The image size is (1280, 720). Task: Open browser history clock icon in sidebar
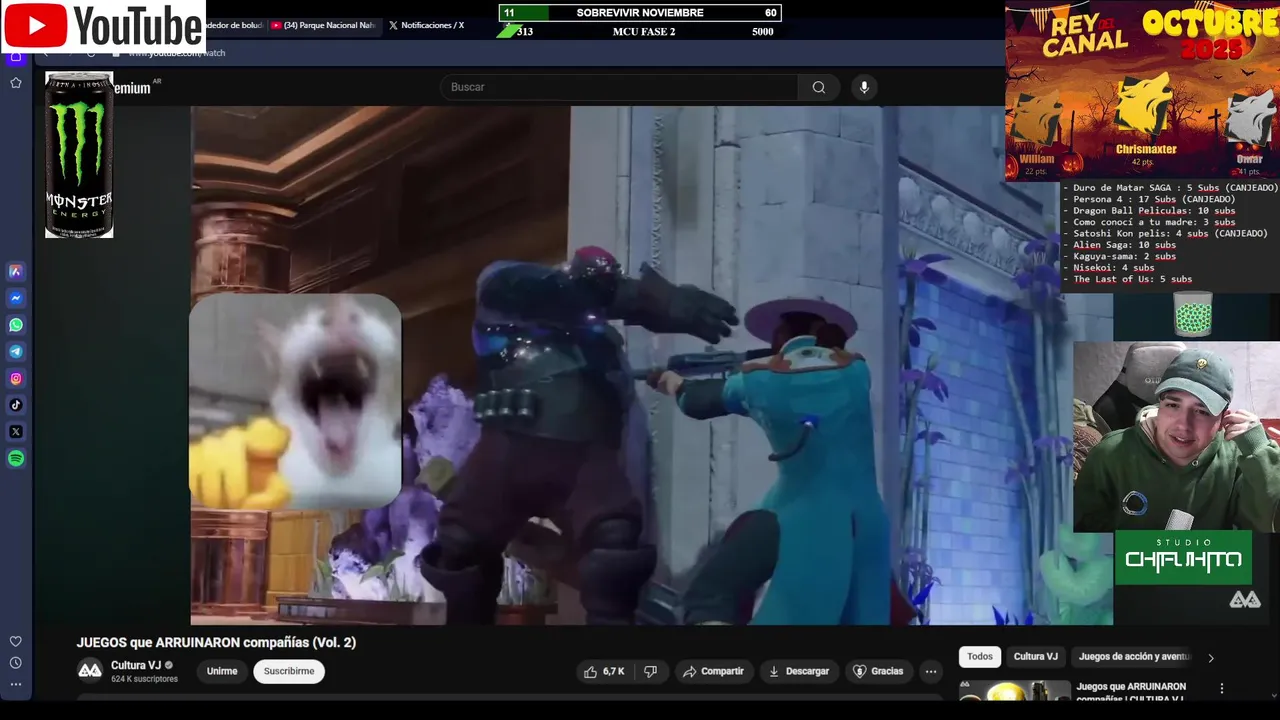(x=16, y=663)
